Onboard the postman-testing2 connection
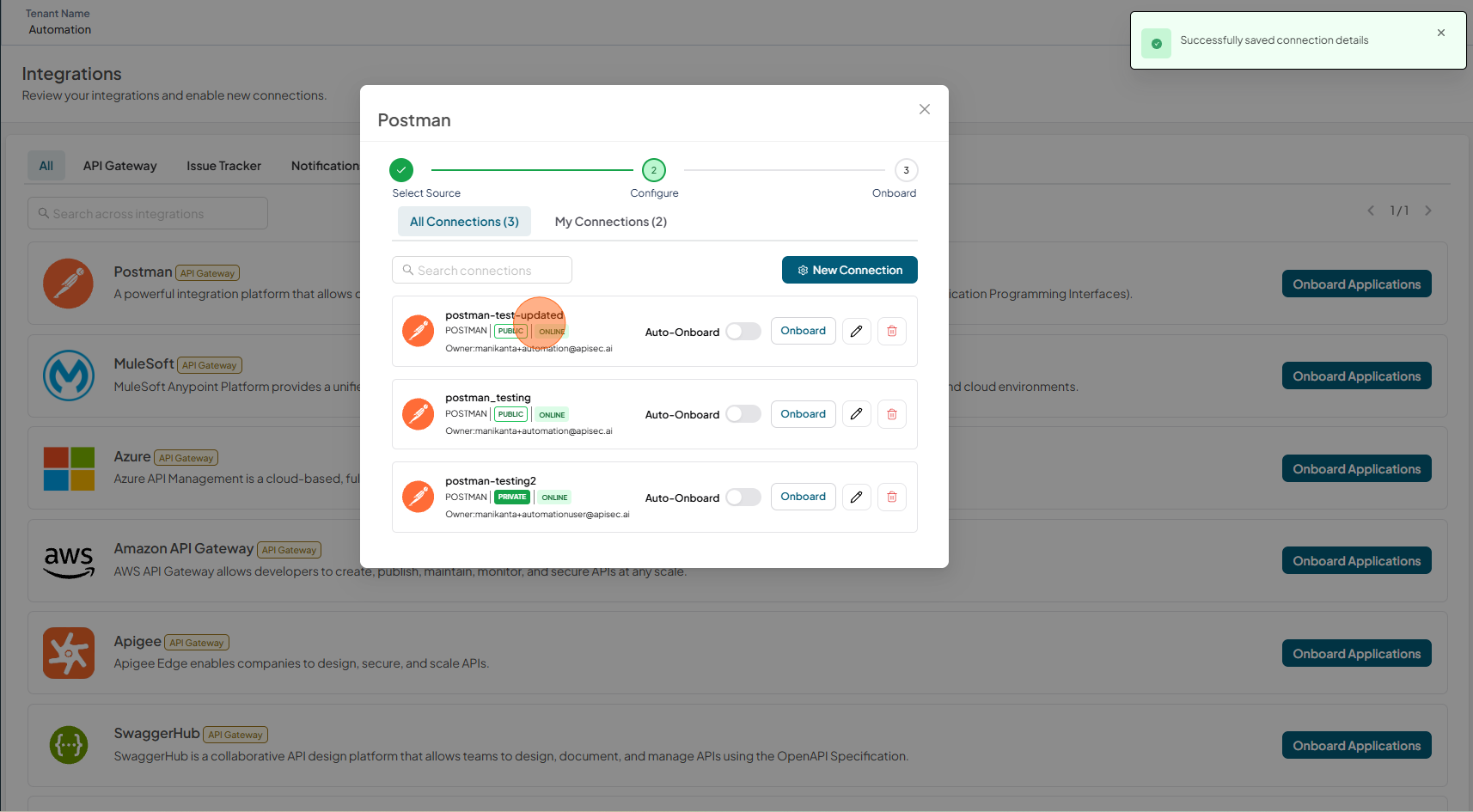Viewport: 1473px width, 812px height. 804,497
